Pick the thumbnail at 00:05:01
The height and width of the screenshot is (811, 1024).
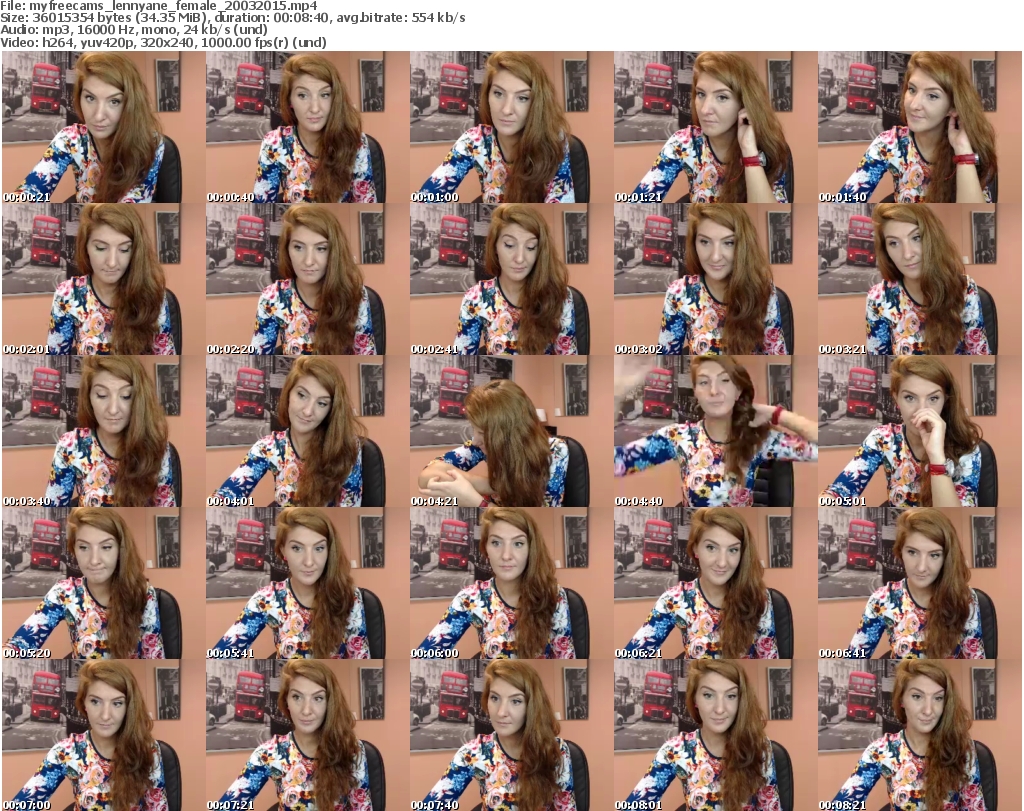920,432
